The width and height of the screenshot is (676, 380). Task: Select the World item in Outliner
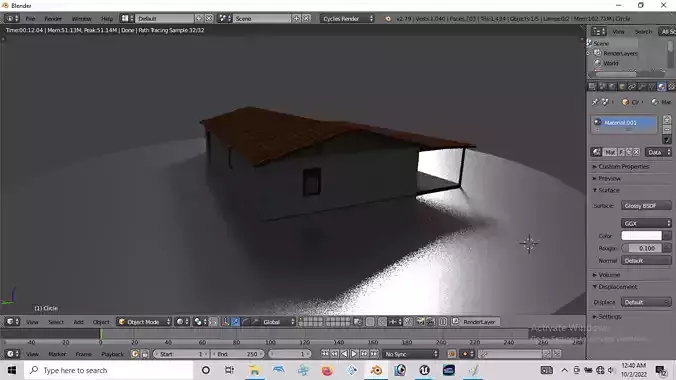[610, 63]
